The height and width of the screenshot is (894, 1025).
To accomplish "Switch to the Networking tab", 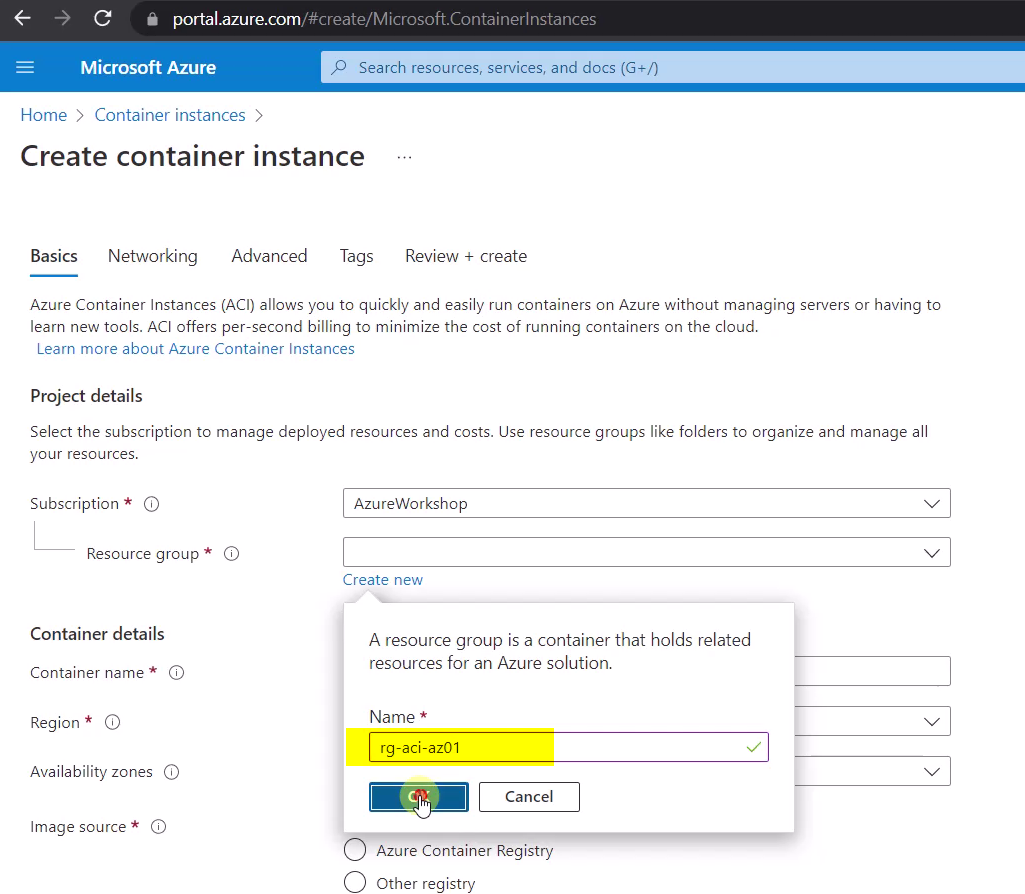I will pos(152,256).
